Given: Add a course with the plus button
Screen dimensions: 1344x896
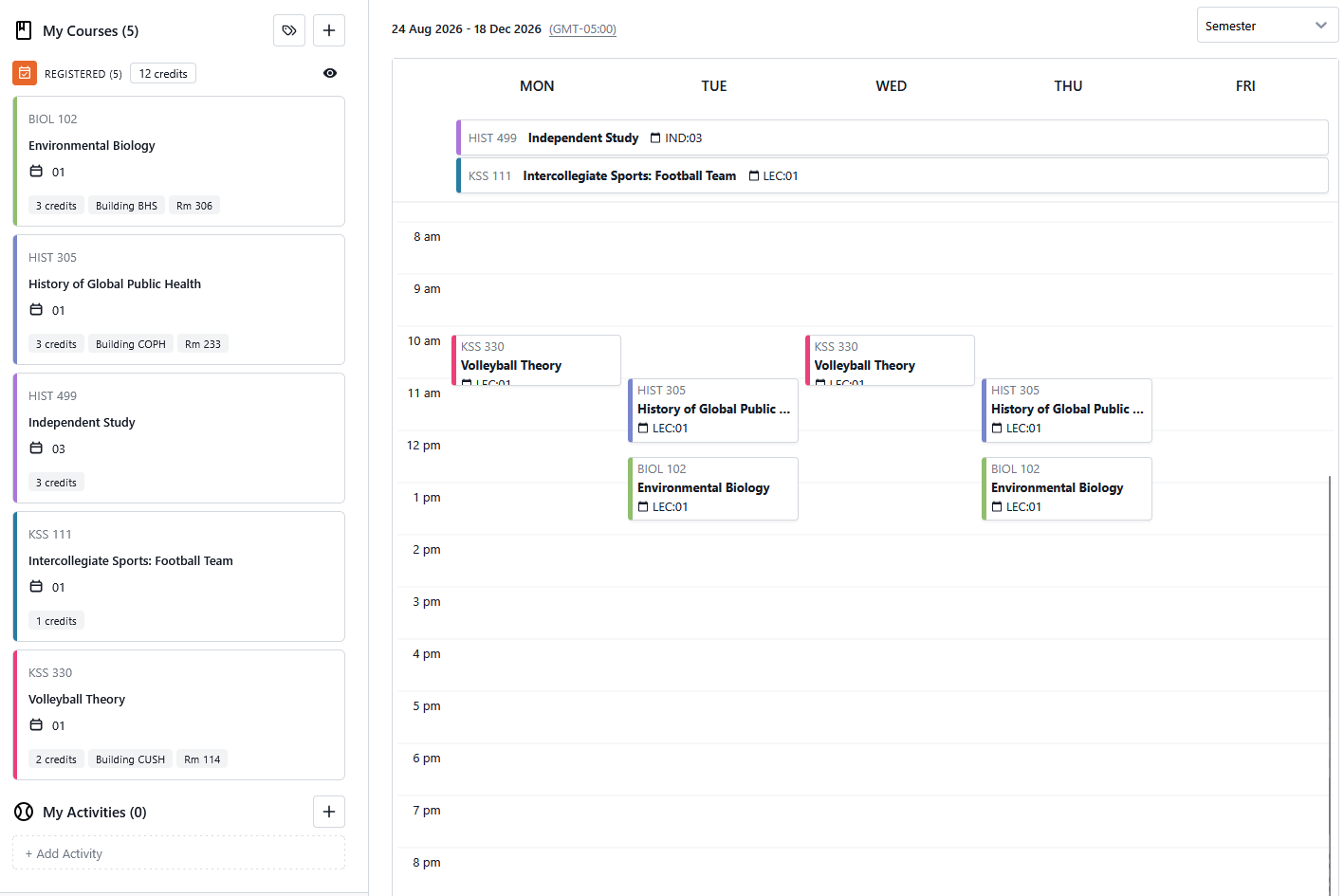Looking at the screenshot, I should coord(329,30).
